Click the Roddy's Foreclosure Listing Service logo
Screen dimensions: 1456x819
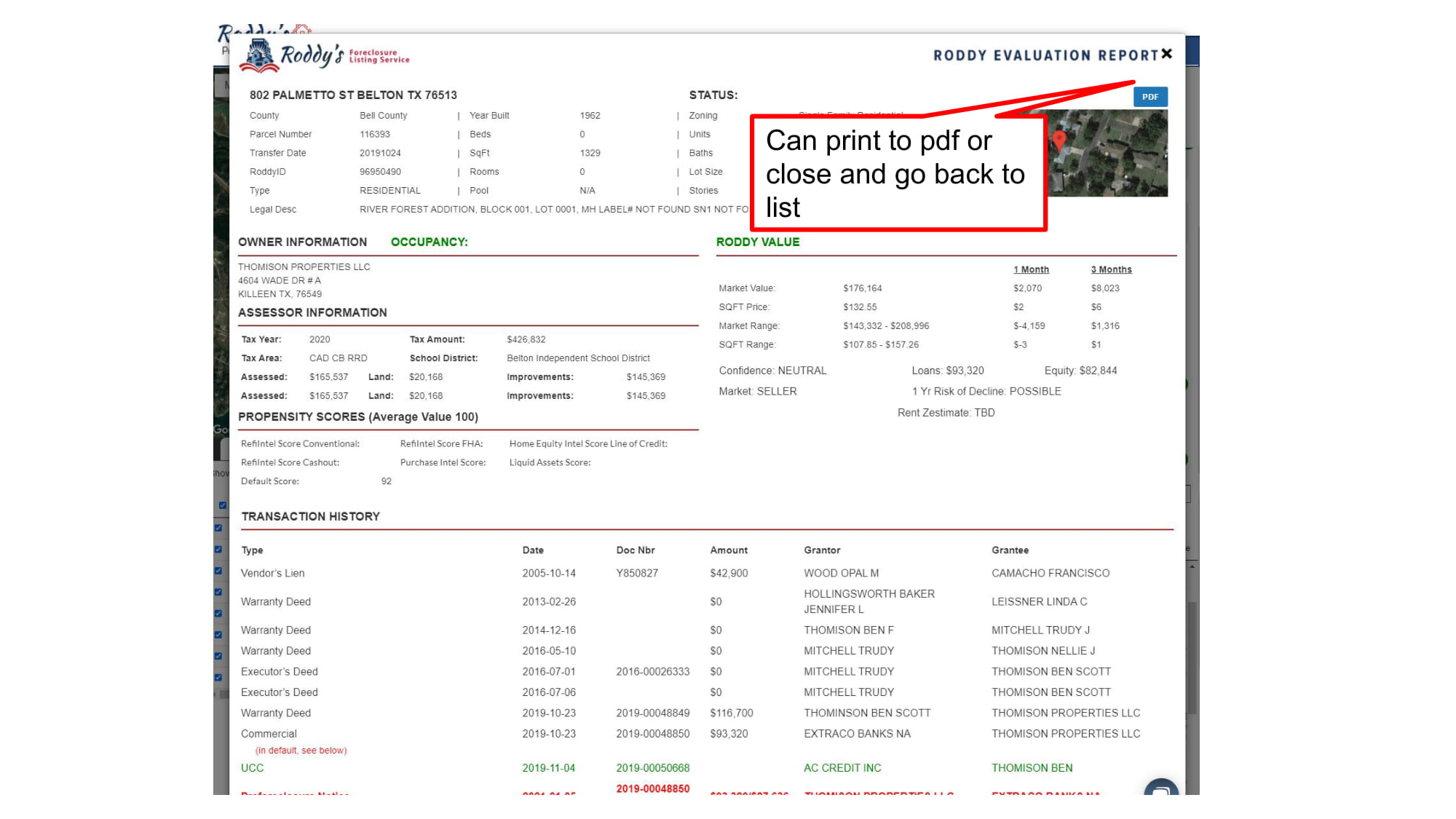pyautogui.click(x=325, y=55)
